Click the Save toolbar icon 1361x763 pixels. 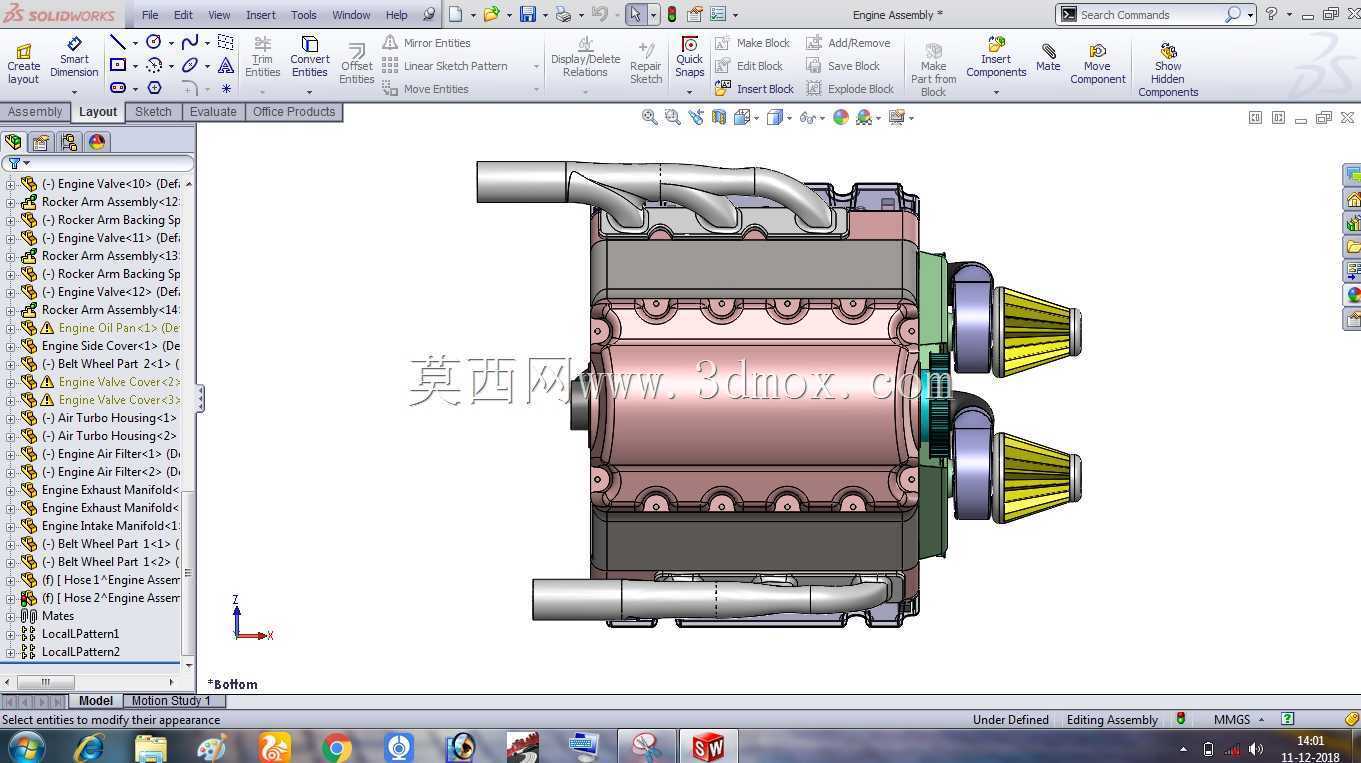coord(528,14)
